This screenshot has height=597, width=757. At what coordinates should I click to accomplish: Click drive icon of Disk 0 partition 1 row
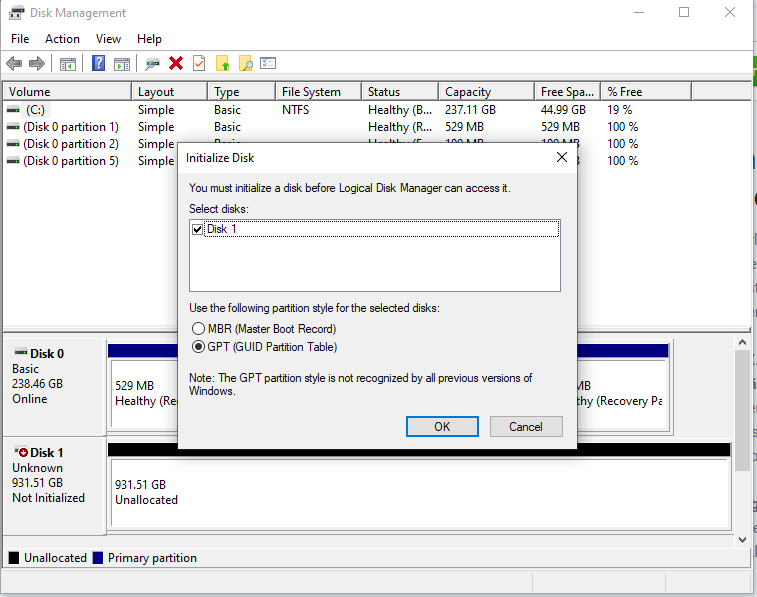coord(13,127)
